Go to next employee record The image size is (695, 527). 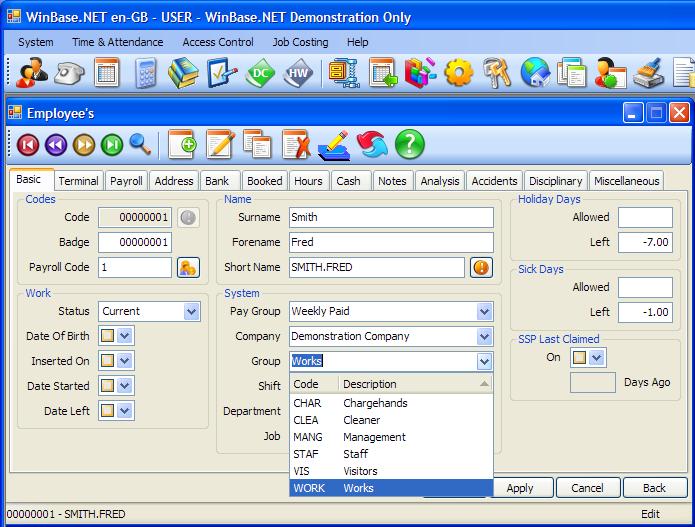pos(84,144)
